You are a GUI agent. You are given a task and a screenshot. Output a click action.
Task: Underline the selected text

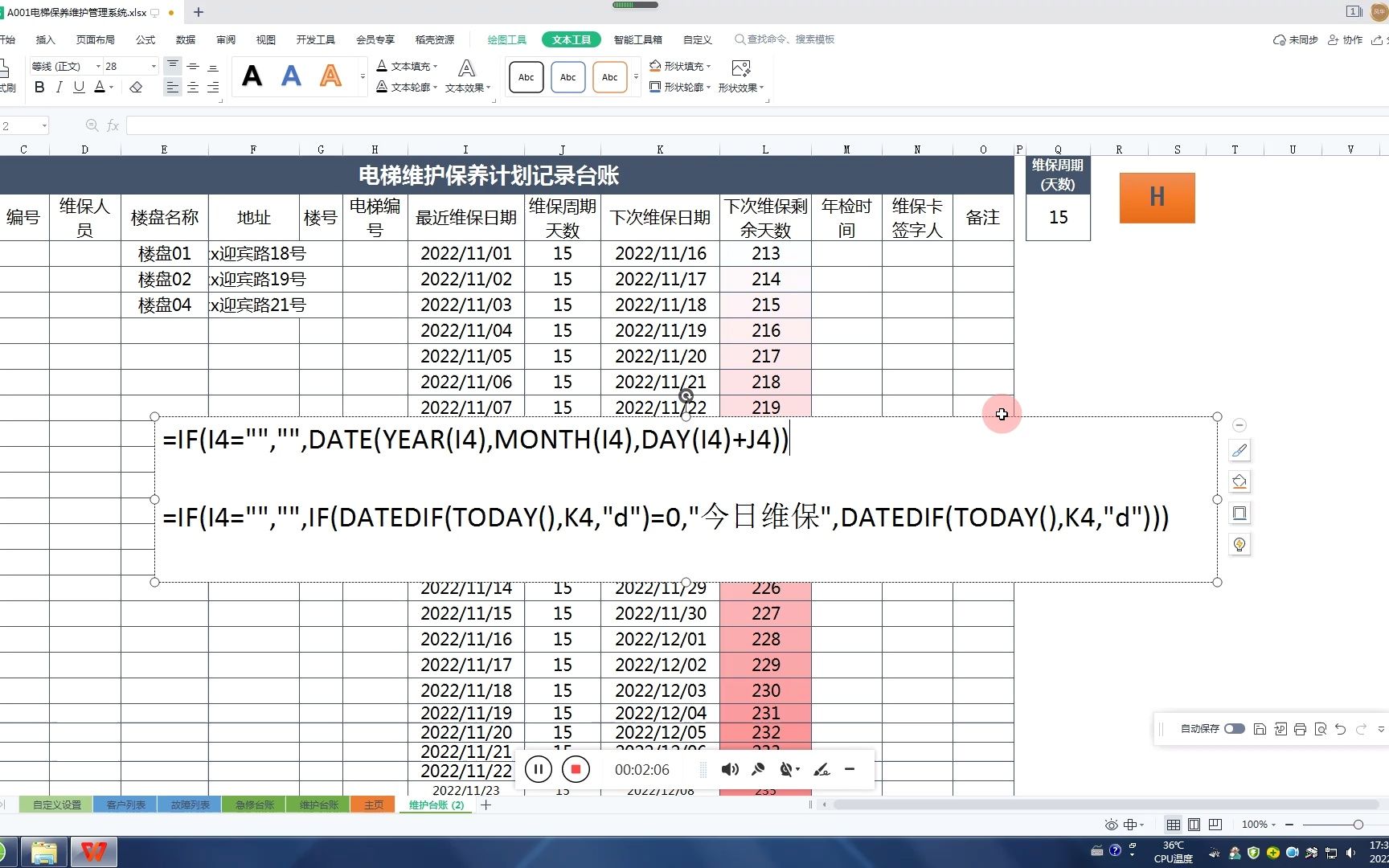(79, 87)
